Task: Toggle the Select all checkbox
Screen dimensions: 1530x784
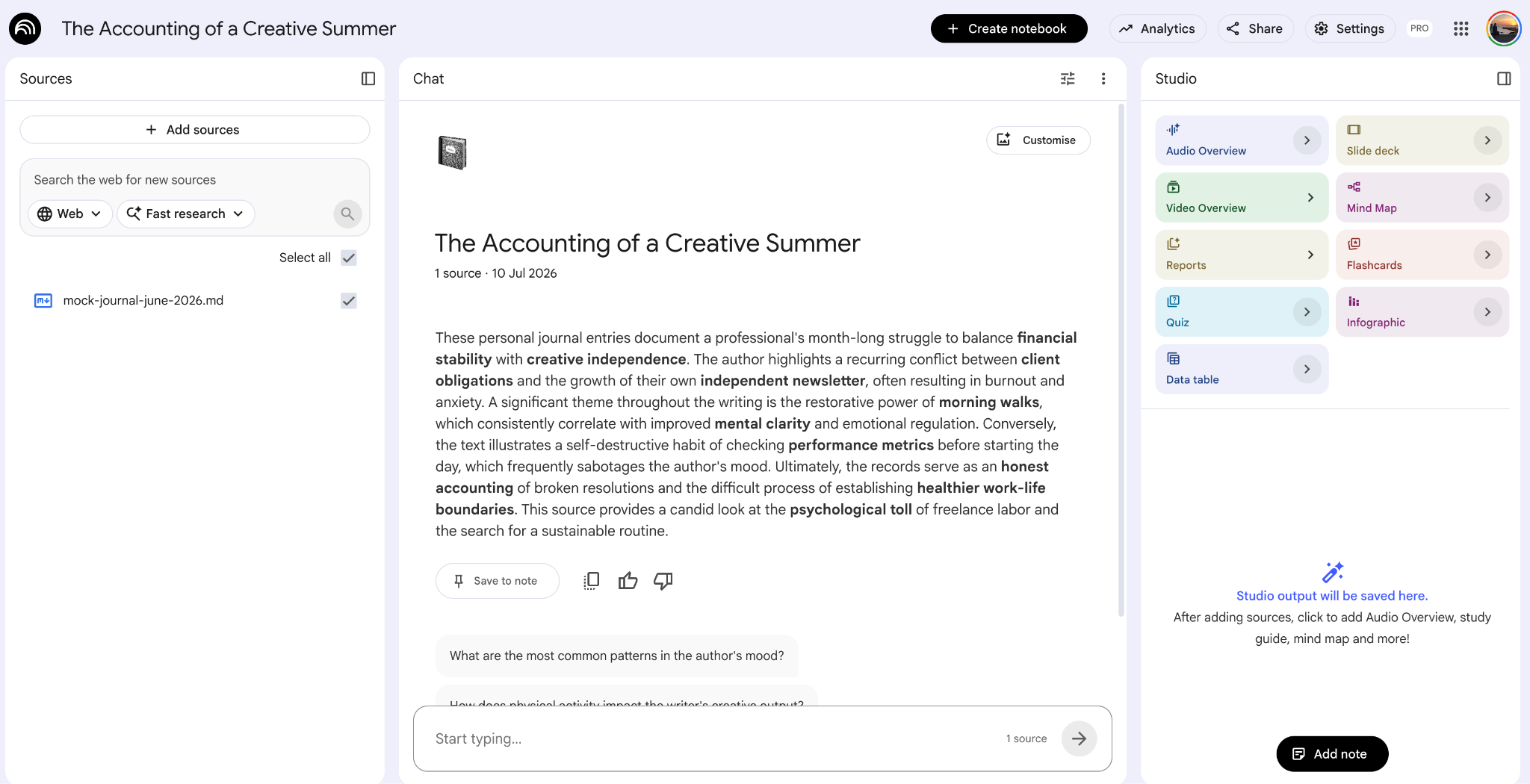Action: [349, 258]
